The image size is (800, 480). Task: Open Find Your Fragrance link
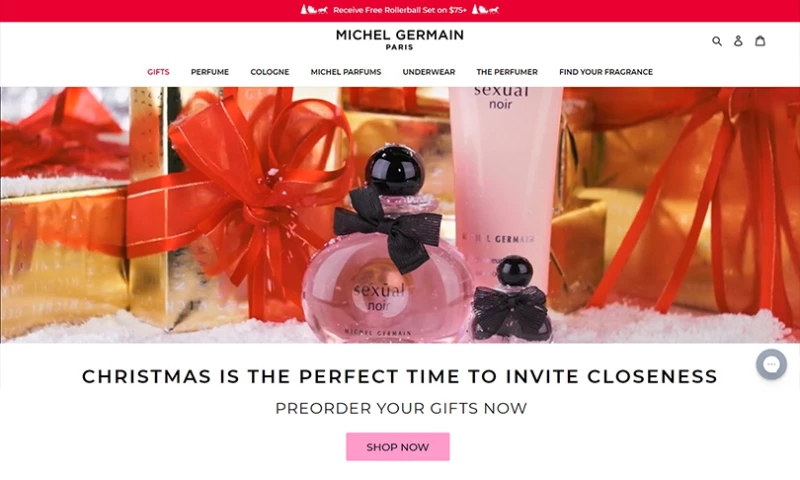point(606,72)
